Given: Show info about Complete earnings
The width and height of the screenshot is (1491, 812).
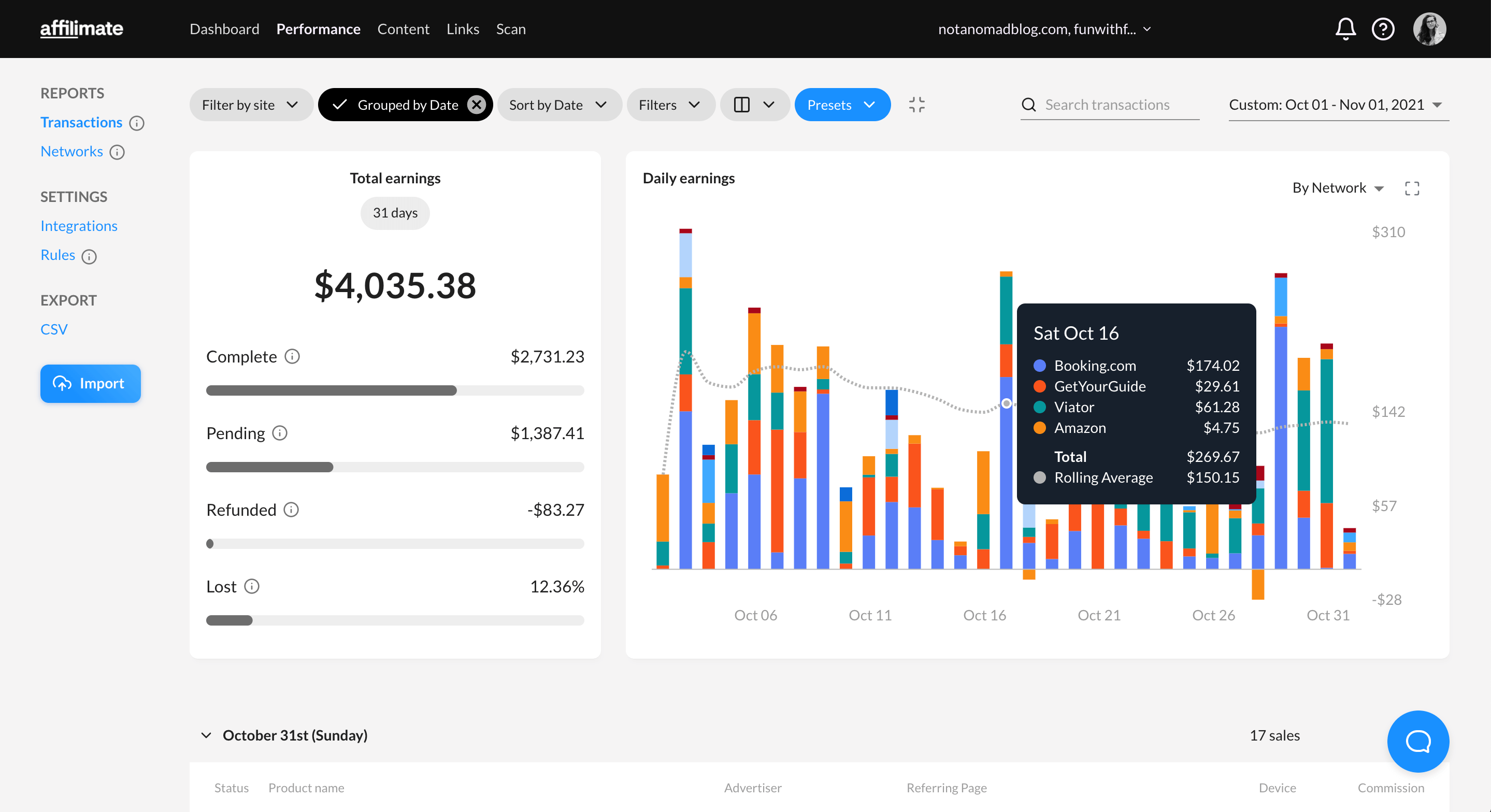Looking at the screenshot, I should [292, 356].
